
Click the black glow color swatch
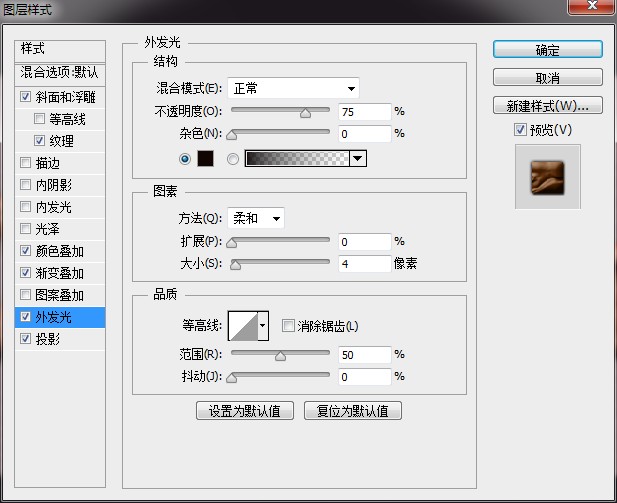tap(205, 159)
